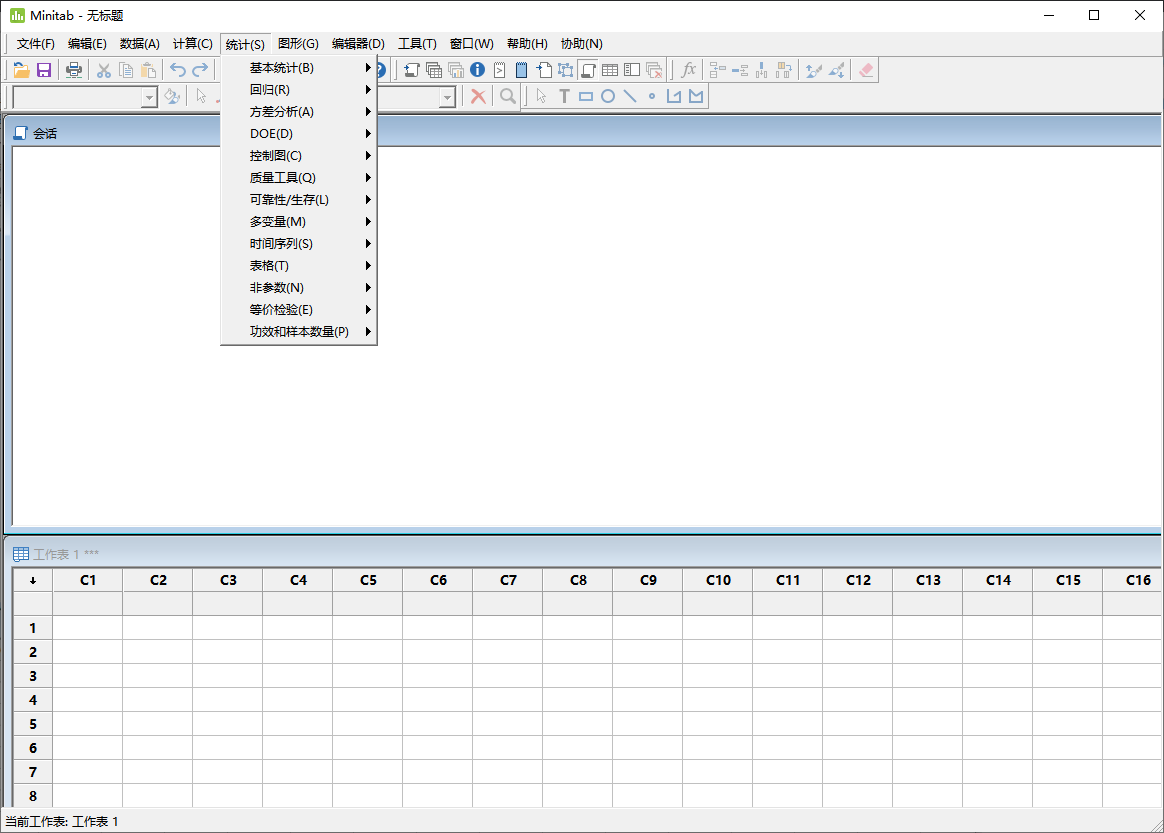1164x833 pixels.
Task: Click the Show Design icon
Action: coord(566,71)
